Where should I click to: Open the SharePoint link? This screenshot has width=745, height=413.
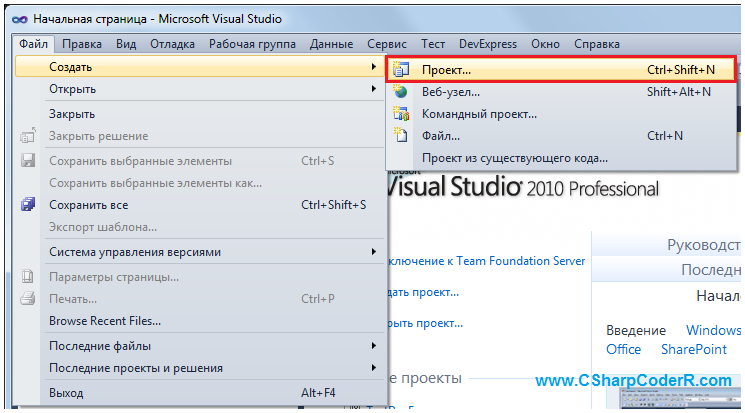pos(694,349)
